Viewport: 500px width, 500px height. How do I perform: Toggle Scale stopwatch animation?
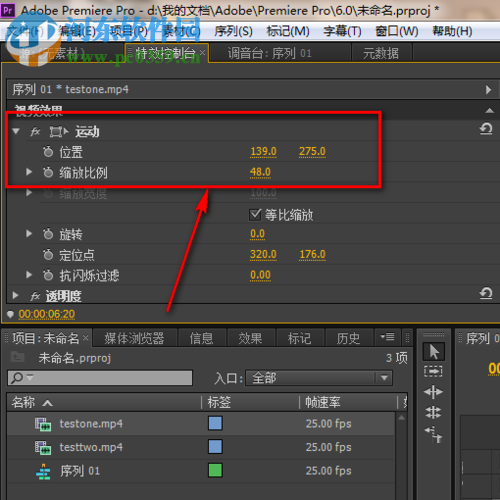point(48,172)
